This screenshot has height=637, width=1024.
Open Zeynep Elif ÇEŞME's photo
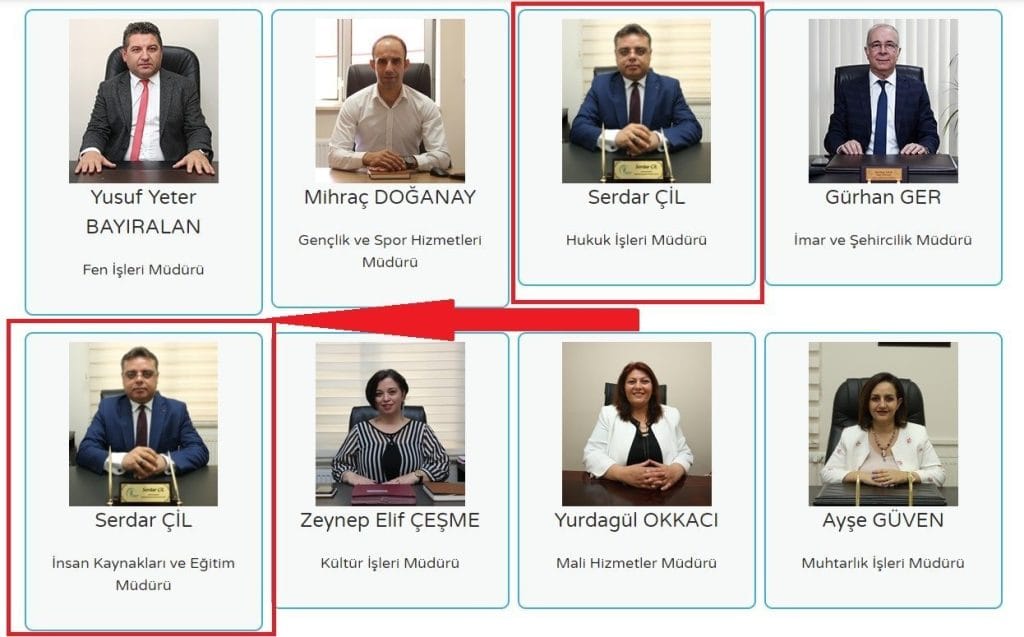[x=390, y=424]
